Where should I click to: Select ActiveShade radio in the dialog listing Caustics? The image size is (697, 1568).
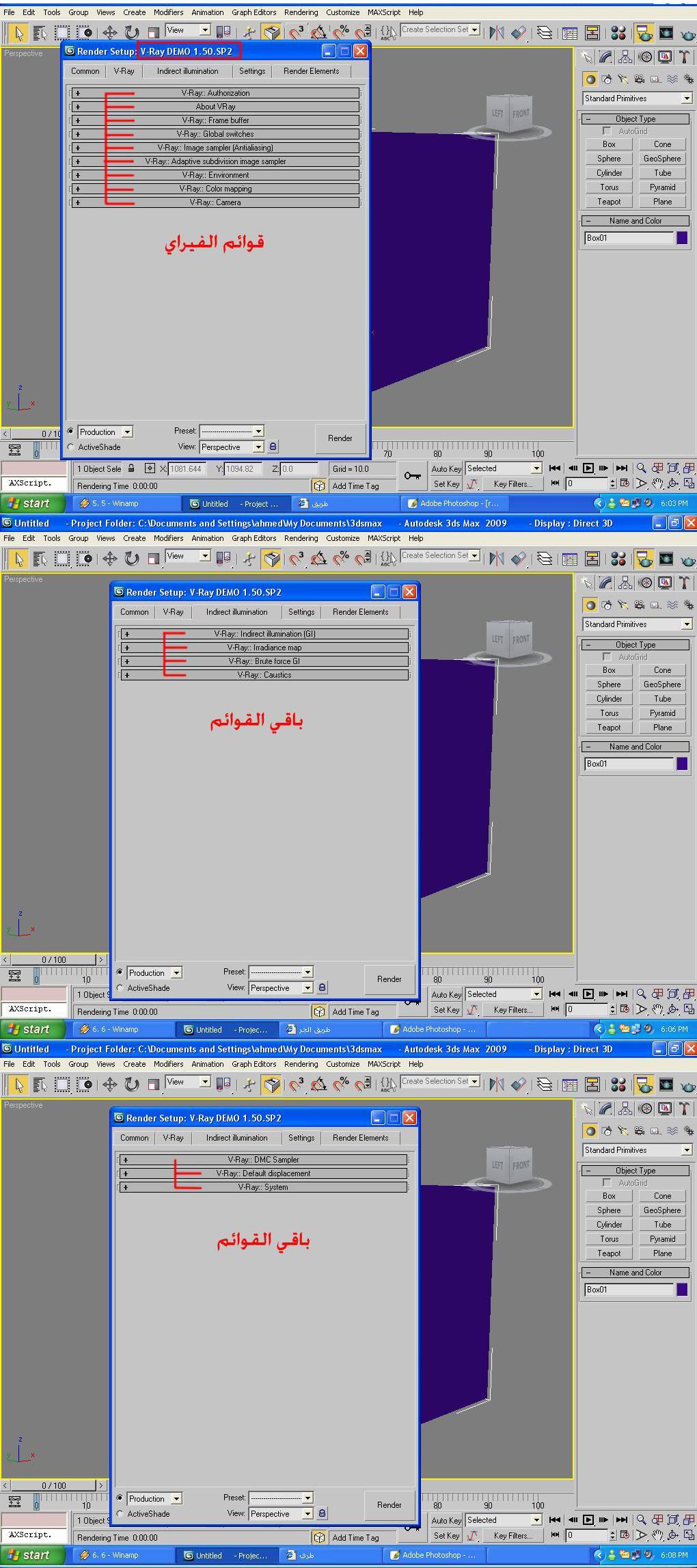click(120, 988)
